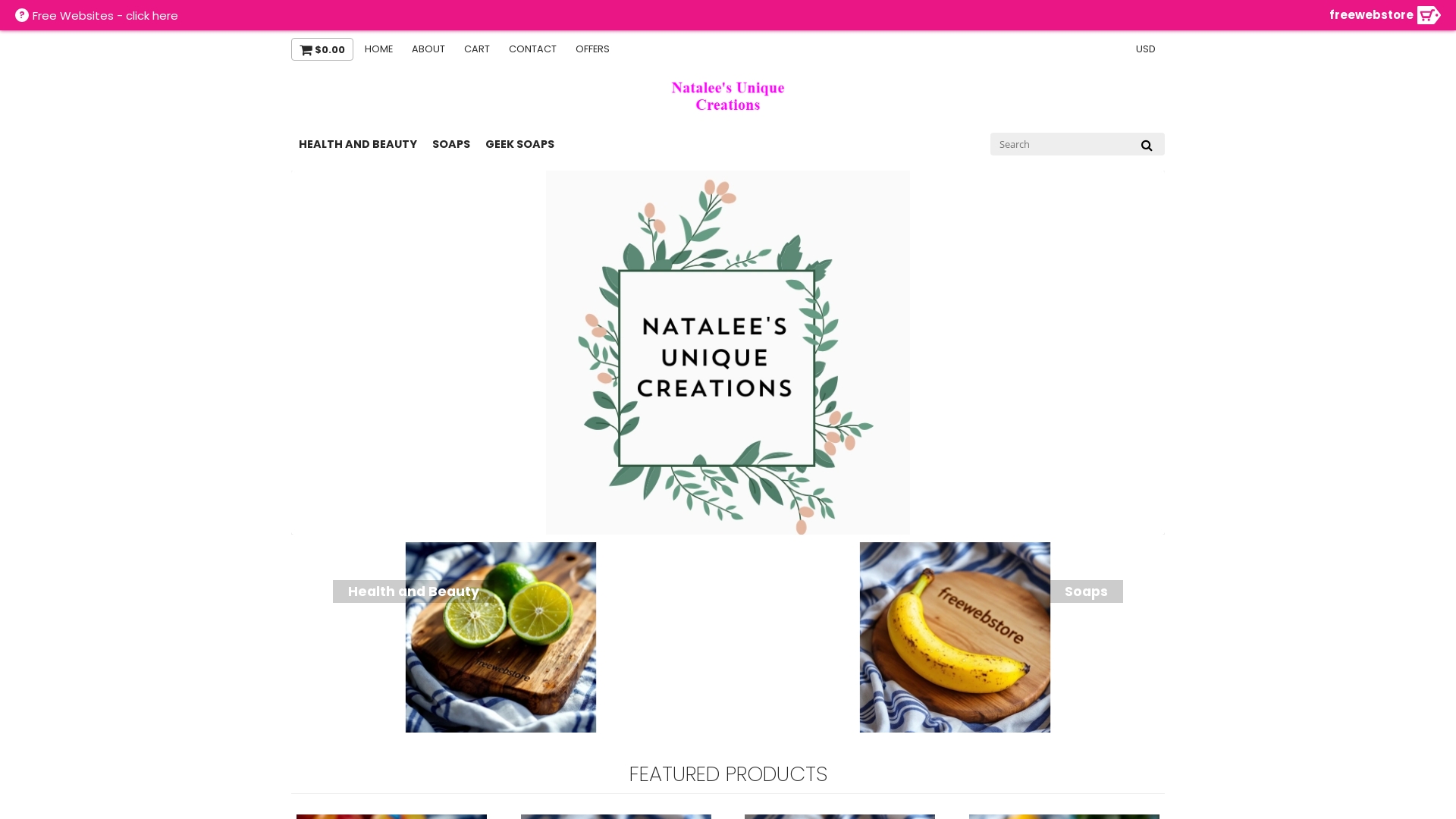Click the search magnifier icon
The height and width of the screenshot is (819, 1456).
[x=1146, y=145]
